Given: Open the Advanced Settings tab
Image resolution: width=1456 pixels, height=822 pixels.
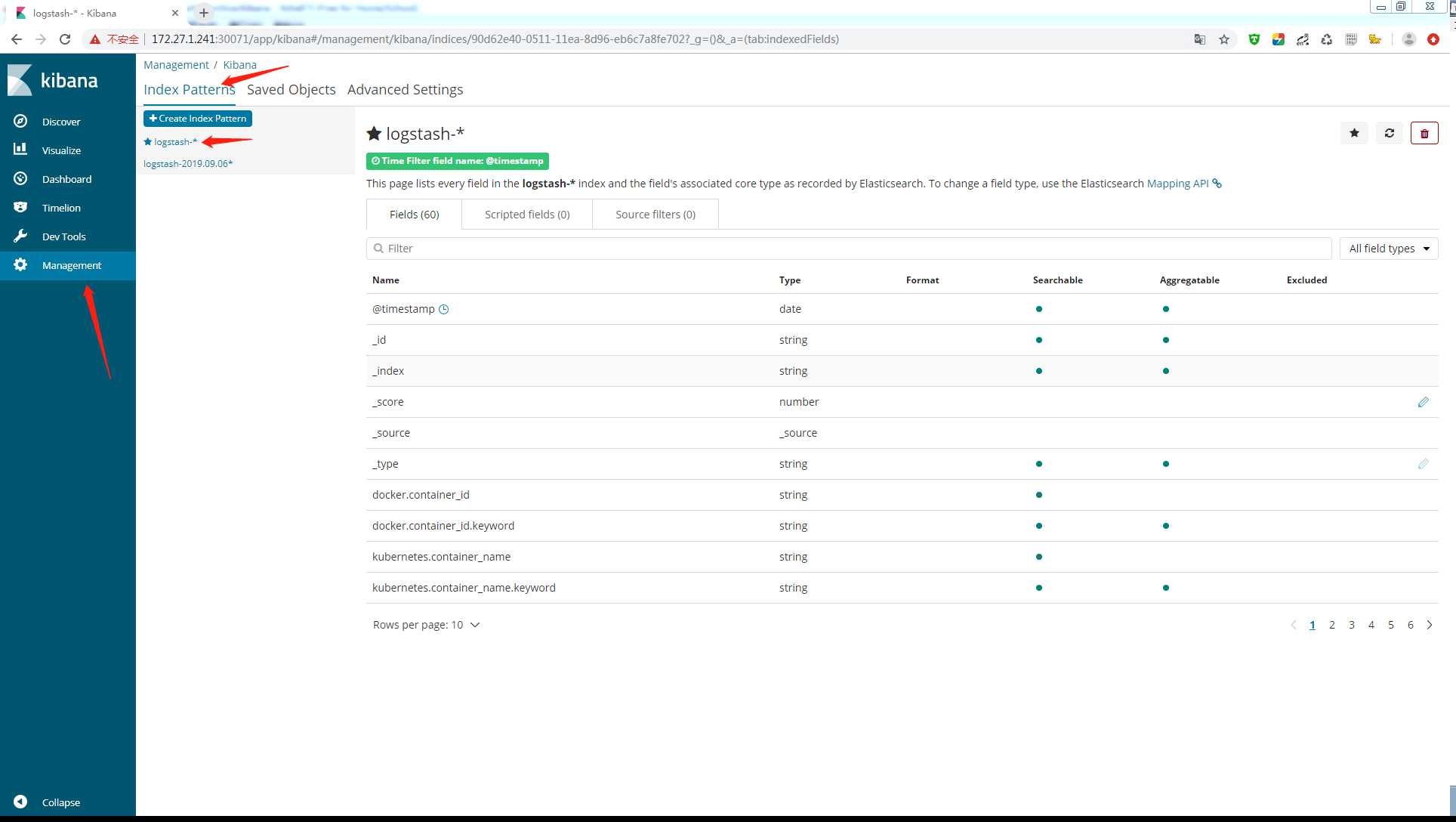Looking at the screenshot, I should (x=405, y=89).
